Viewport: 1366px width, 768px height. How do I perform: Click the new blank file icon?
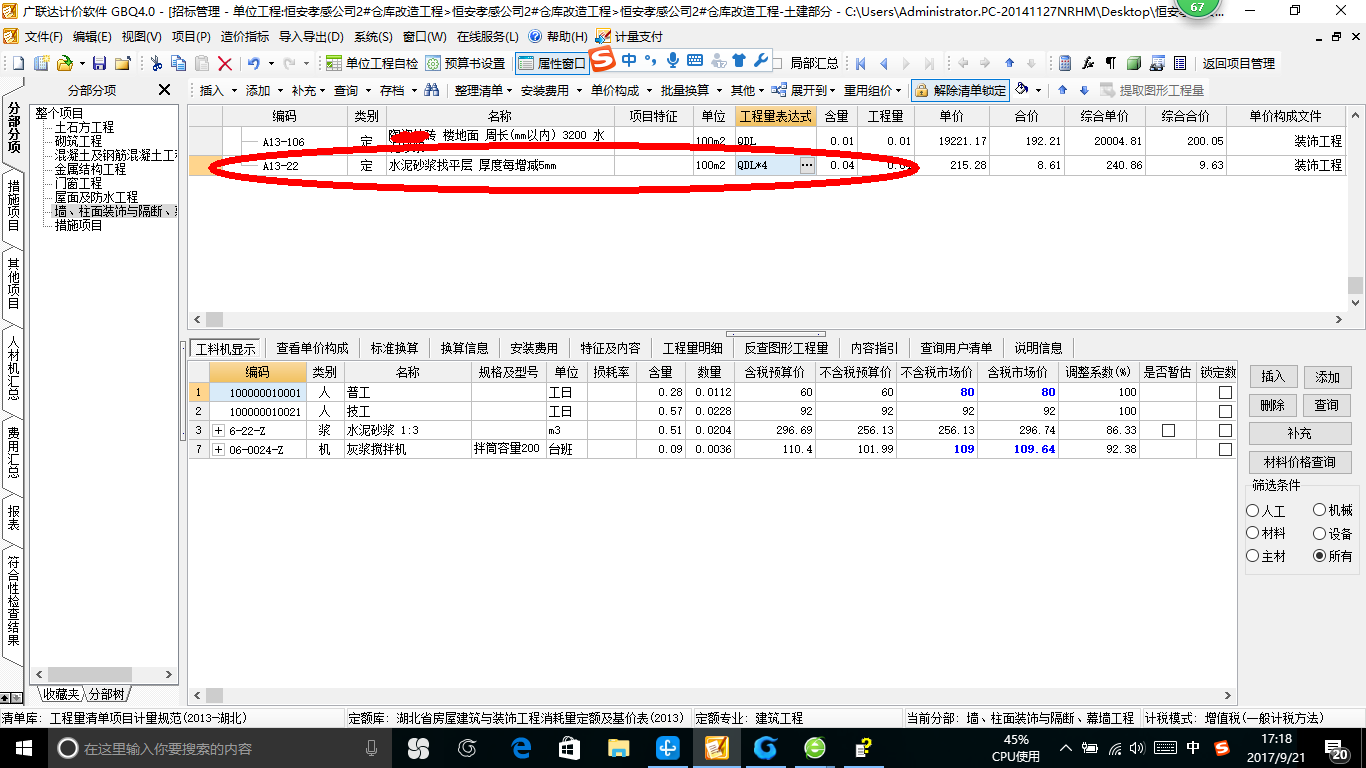click(18, 63)
